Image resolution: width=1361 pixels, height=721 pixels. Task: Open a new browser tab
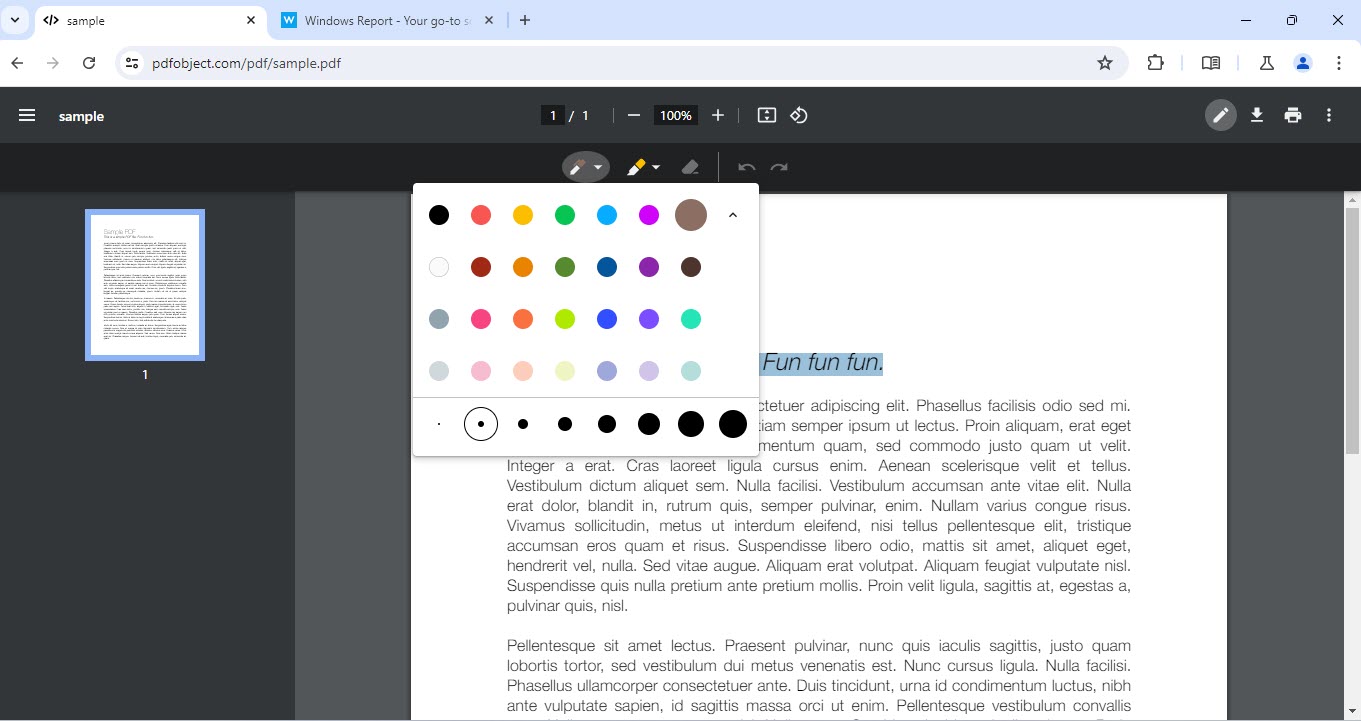tap(525, 20)
